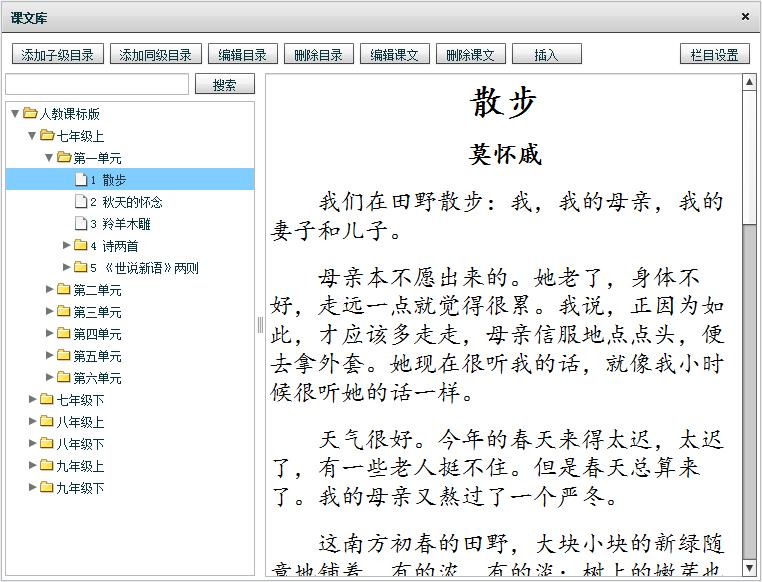Click the document icon beside 羚羊木雕
This screenshot has height=582, width=762.
(81, 224)
